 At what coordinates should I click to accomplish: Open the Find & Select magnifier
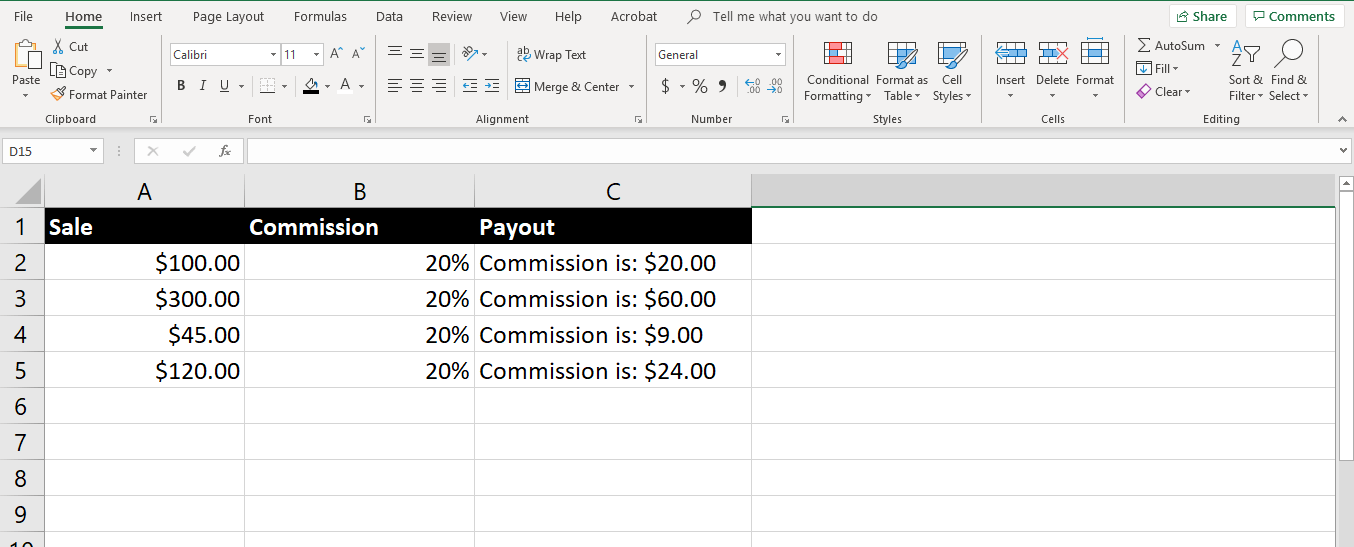pos(1289,55)
